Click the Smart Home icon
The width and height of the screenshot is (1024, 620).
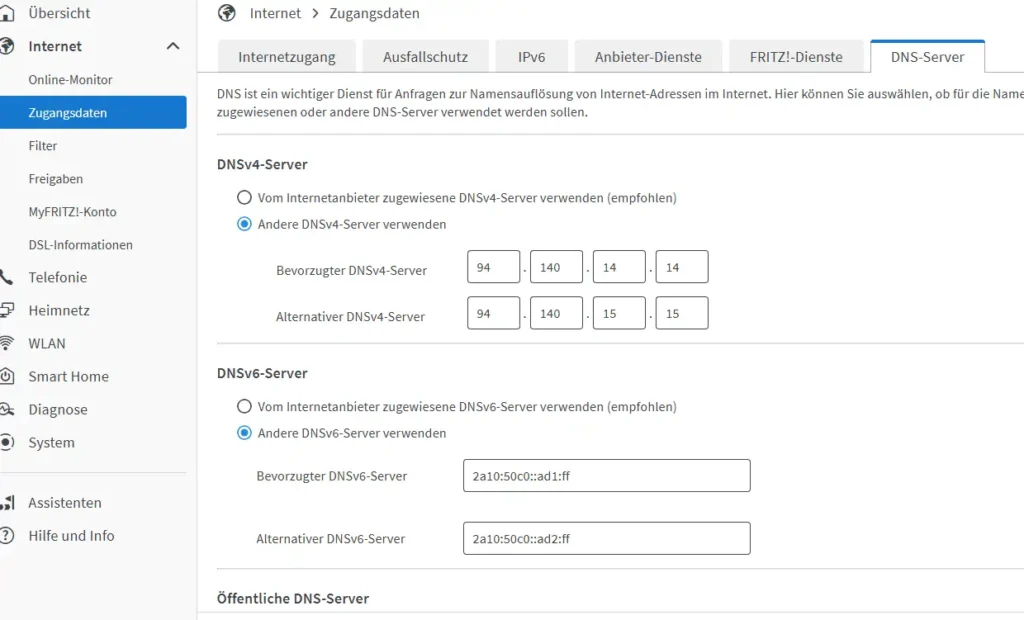coord(6,376)
